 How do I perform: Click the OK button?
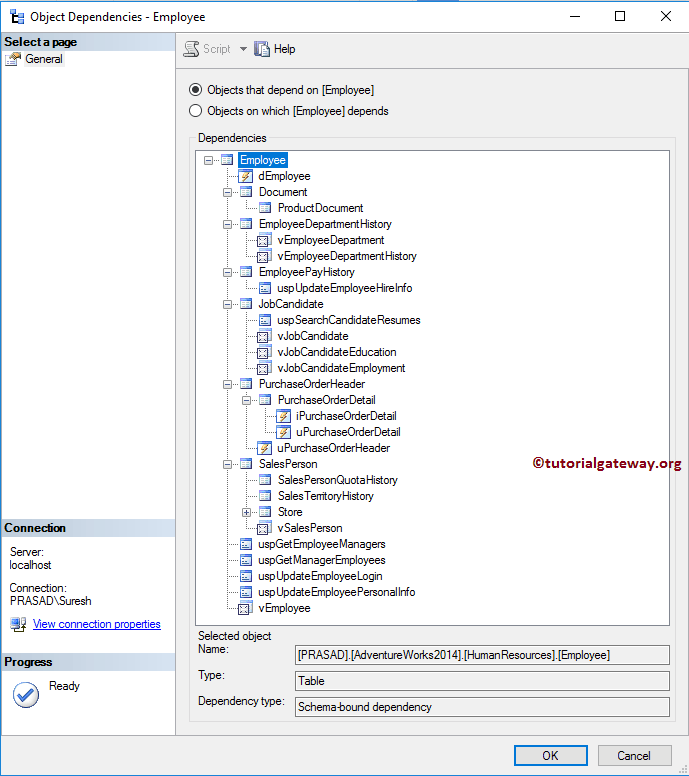coord(550,756)
